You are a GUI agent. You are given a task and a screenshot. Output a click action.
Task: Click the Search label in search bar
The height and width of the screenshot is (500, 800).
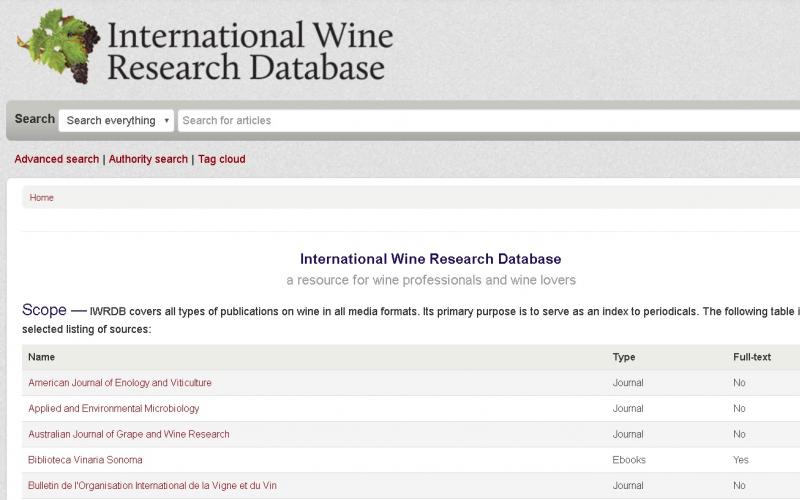click(35, 119)
